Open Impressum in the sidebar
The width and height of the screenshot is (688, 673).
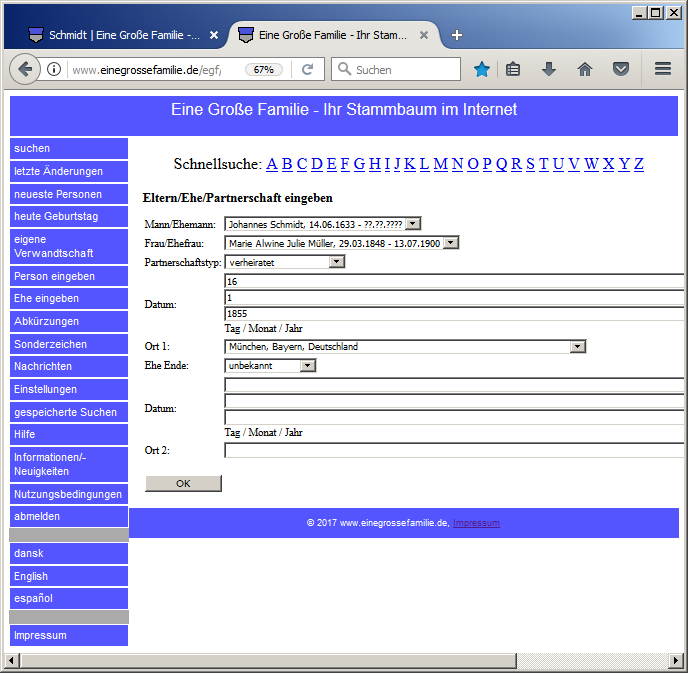click(69, 635)
